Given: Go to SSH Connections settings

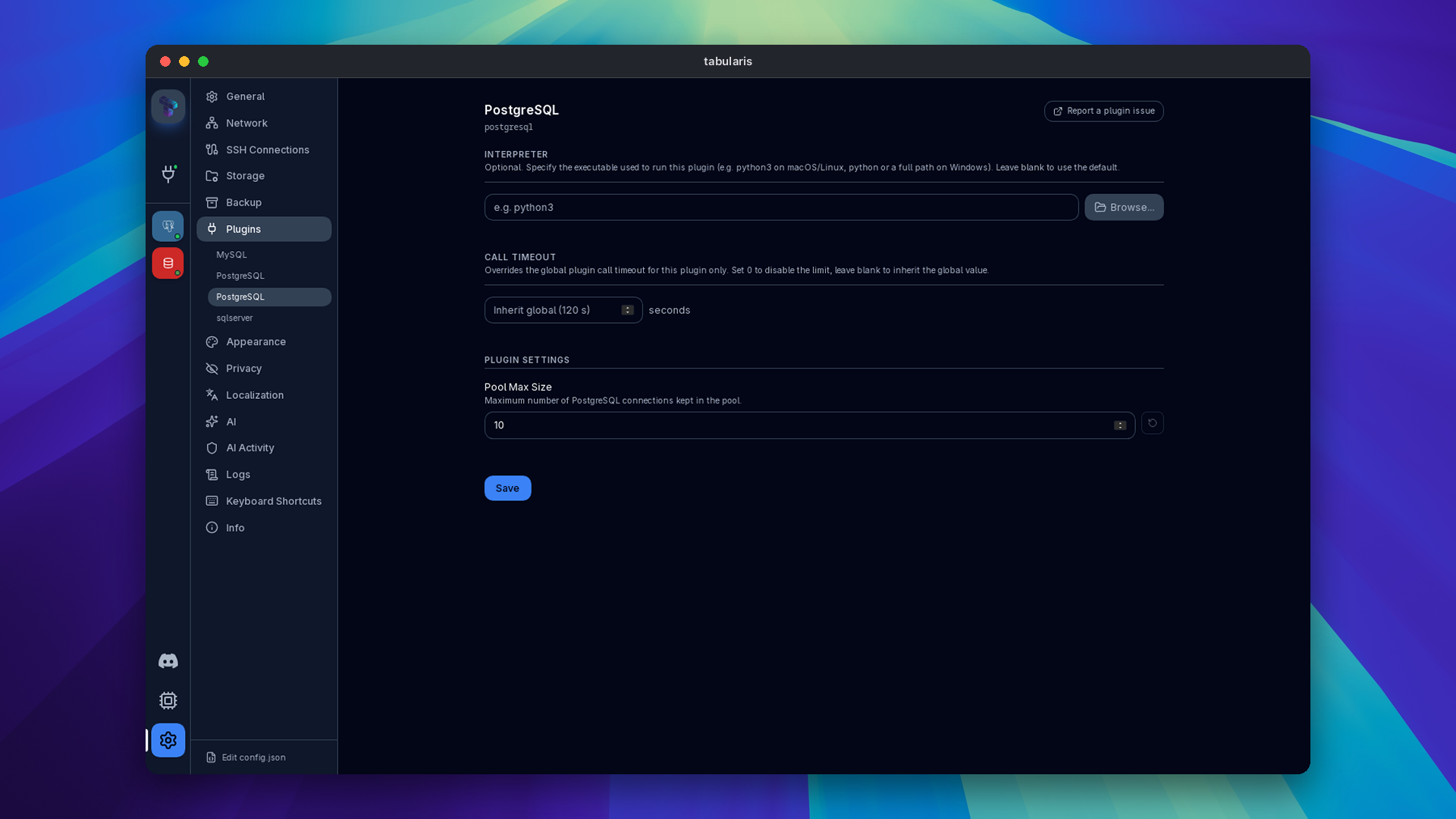Looking at the screenshot, I should pyautogui.click(x=264, y=149).
